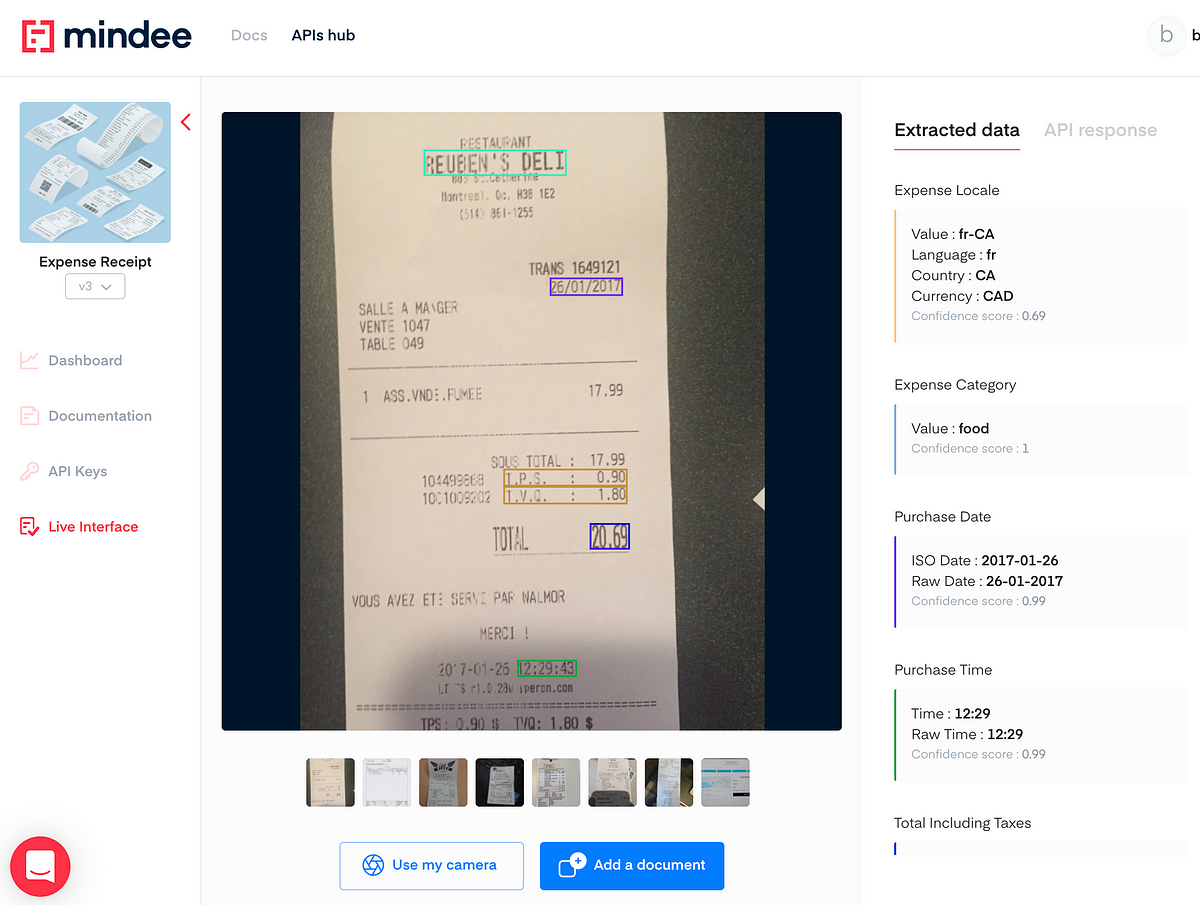The height and width of the screenshot is (905, 1200).
Task: Click the Add a document button
Action: click(632, 865)
